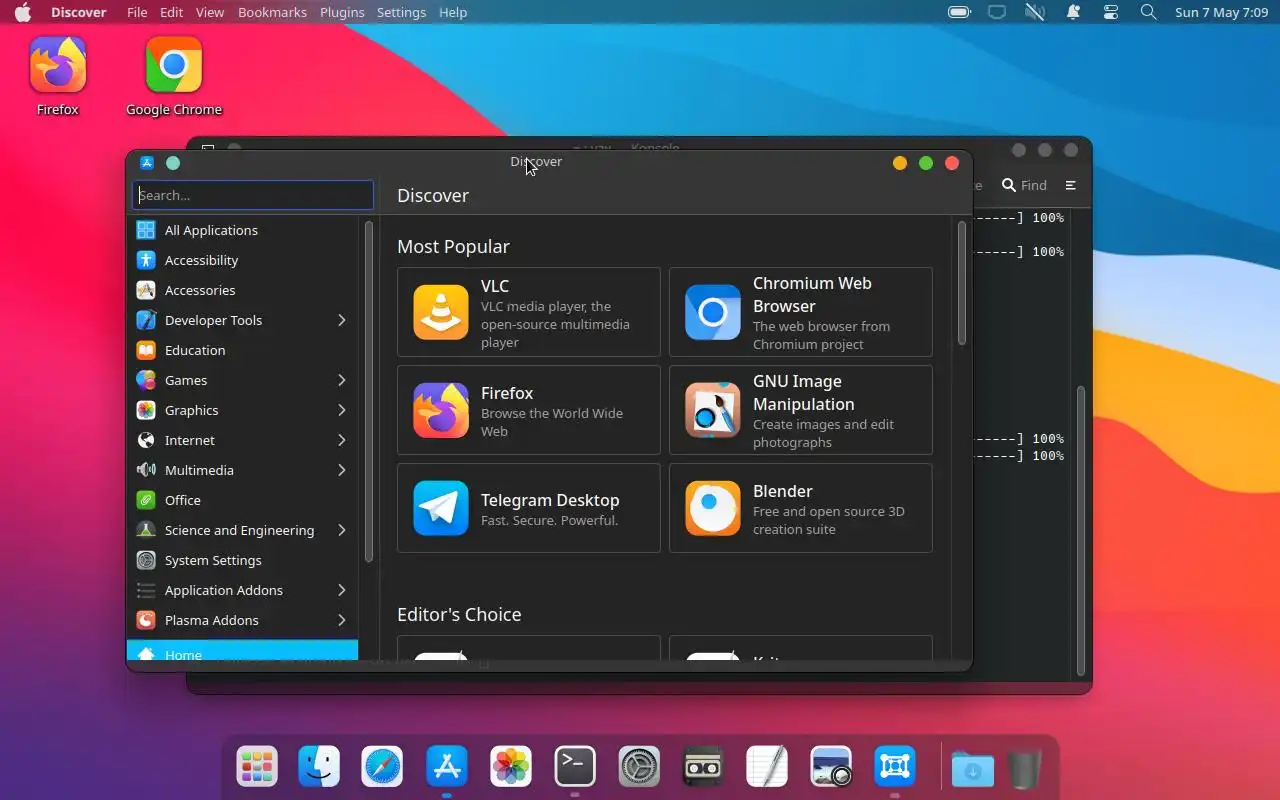This screenshot has width=1280, height=800.
Task: Click the category sidebar scrollbar
Action: [x=369, y=392]
